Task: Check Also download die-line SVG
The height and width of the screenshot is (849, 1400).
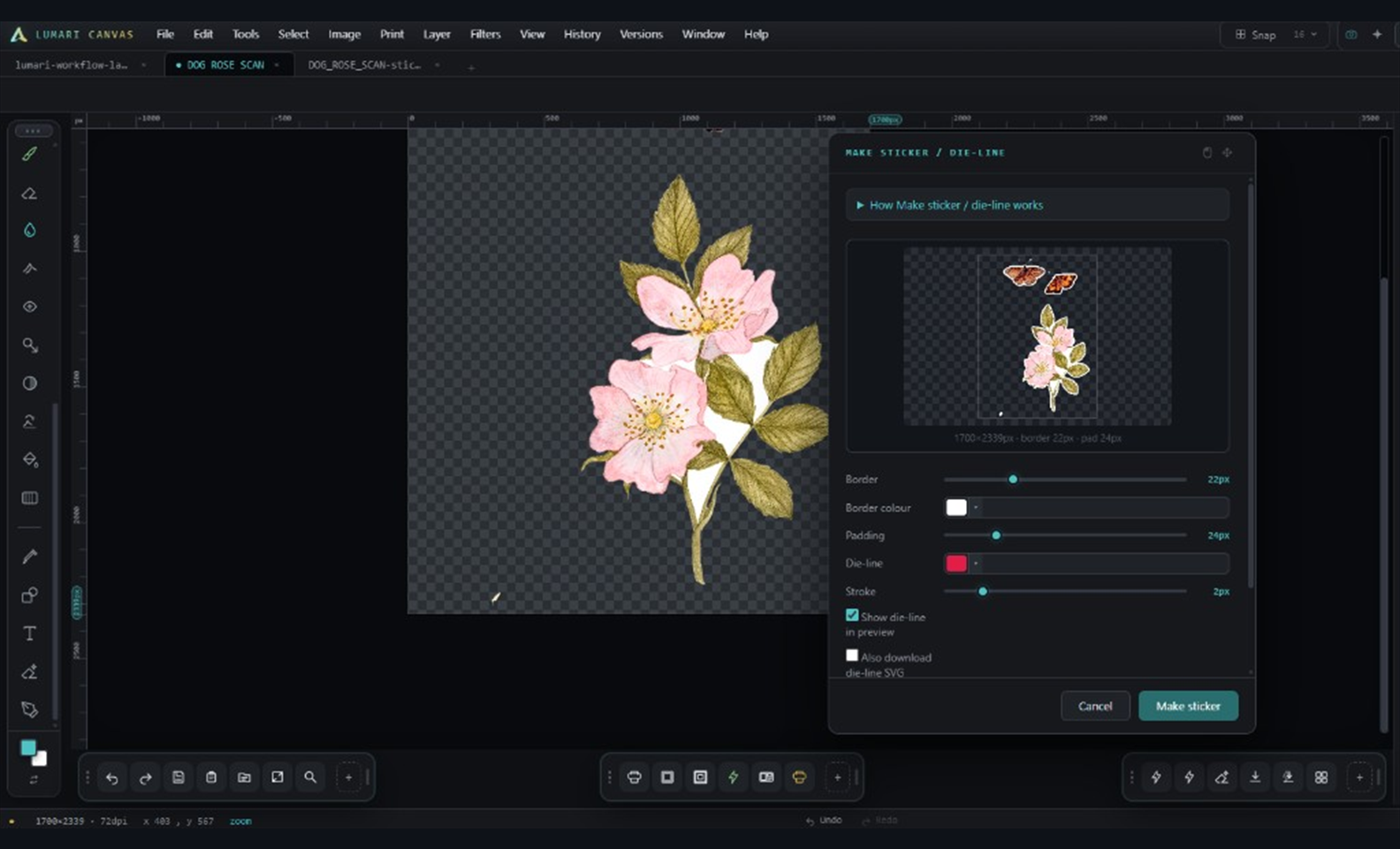Action: (x=852, y=656)
